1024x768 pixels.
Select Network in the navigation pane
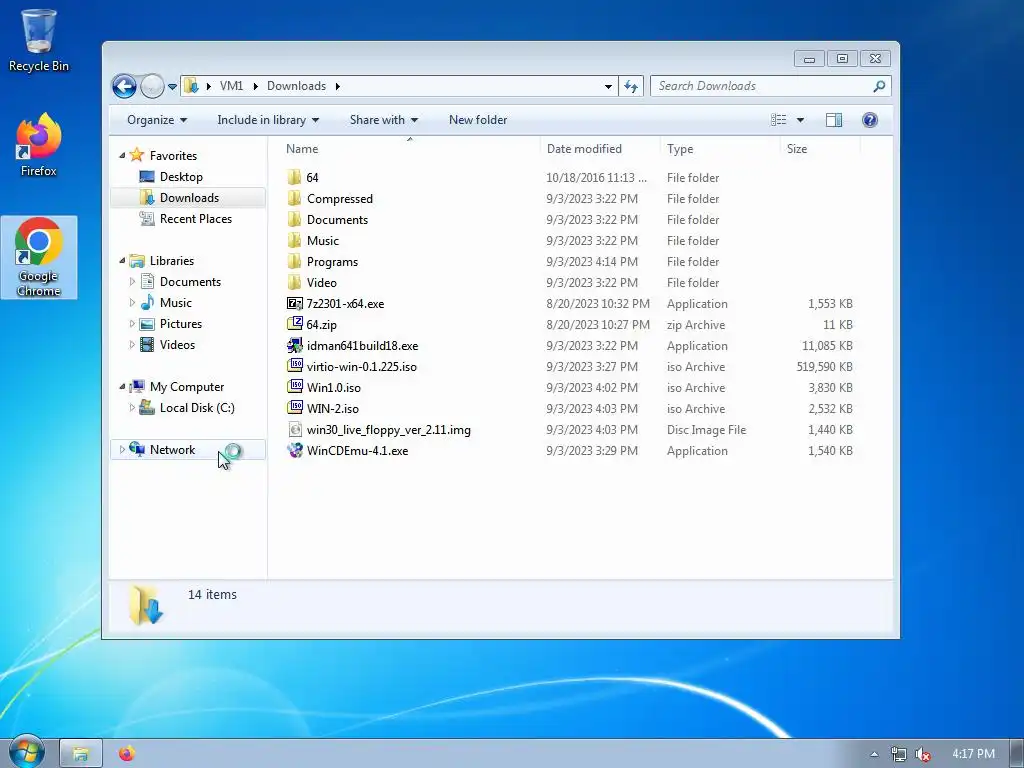[x=172, y=449]
